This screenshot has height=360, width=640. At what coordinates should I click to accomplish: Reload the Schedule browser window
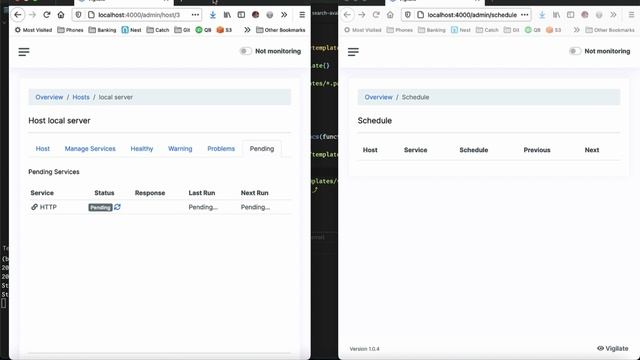[376, 15]
